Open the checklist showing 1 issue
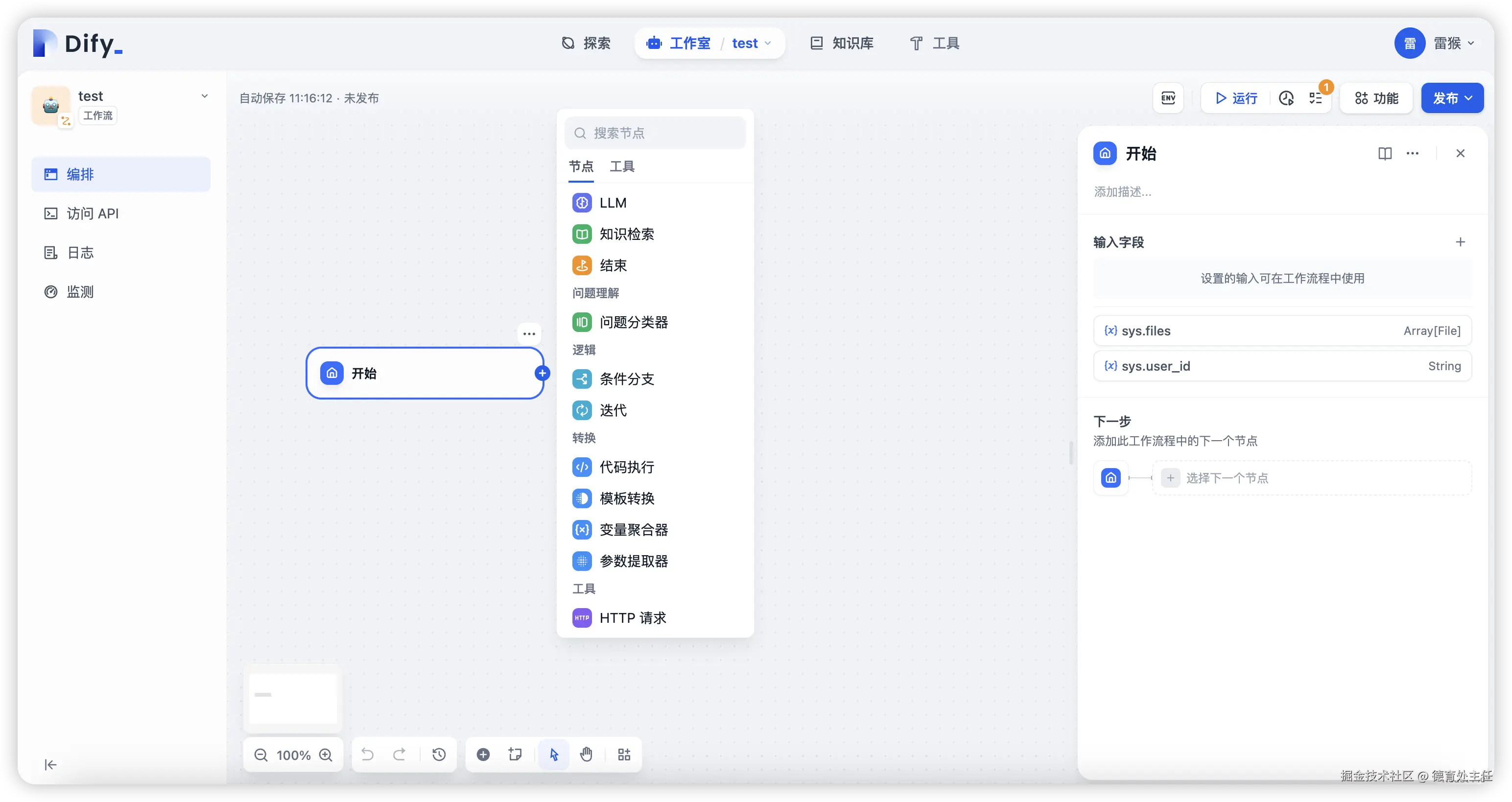 [x=1316, y=98]
